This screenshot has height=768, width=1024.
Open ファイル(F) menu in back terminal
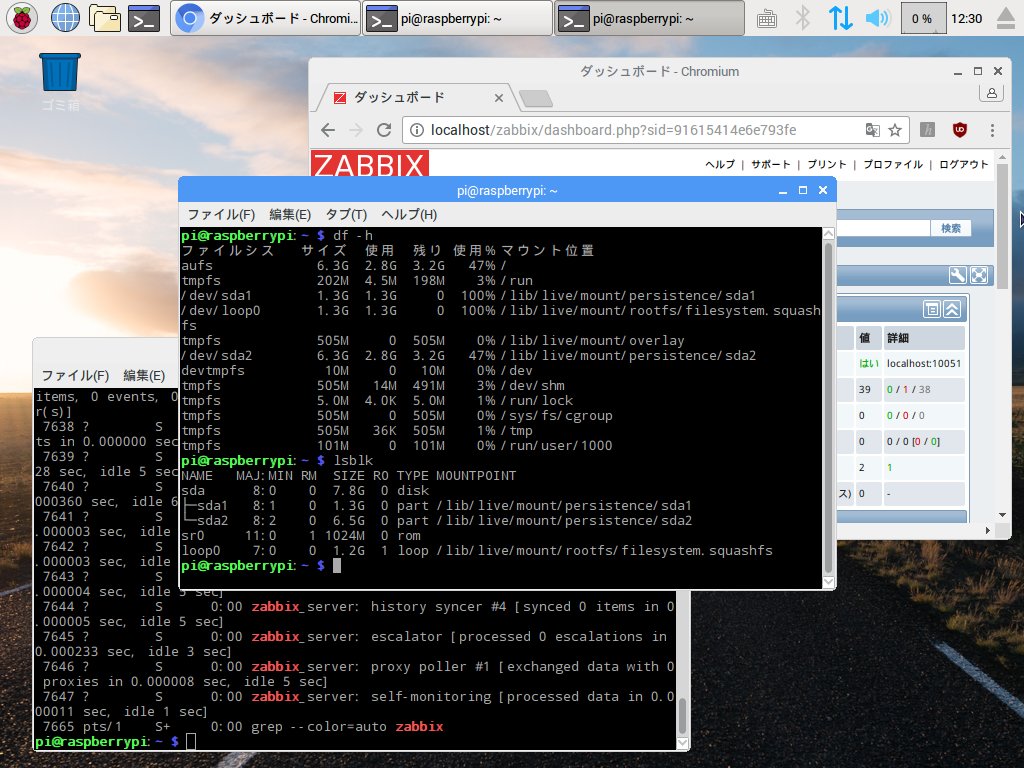[x=75, y=376]
